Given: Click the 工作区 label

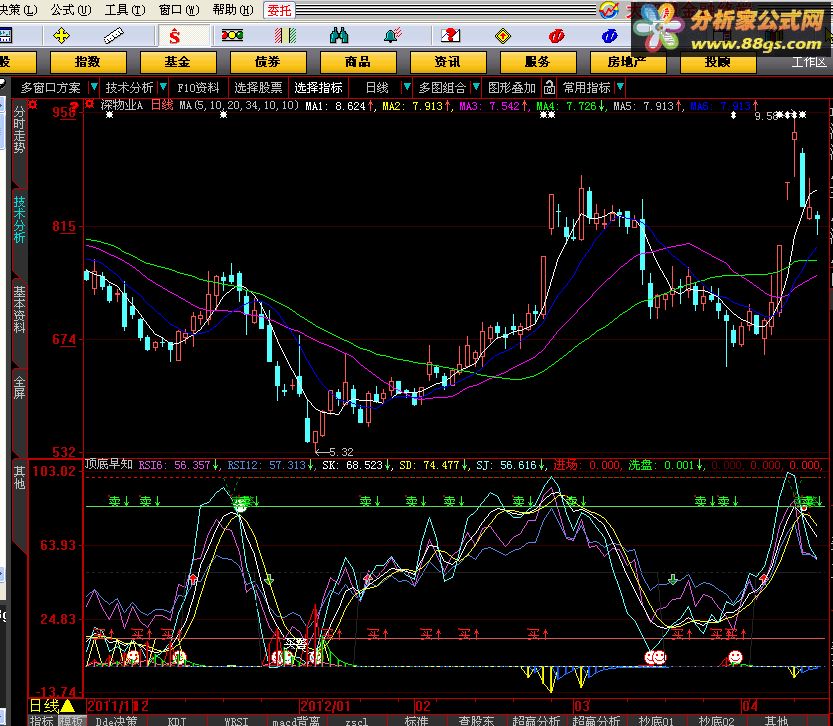Looking at the screenshot, I should tap(809, 62).
